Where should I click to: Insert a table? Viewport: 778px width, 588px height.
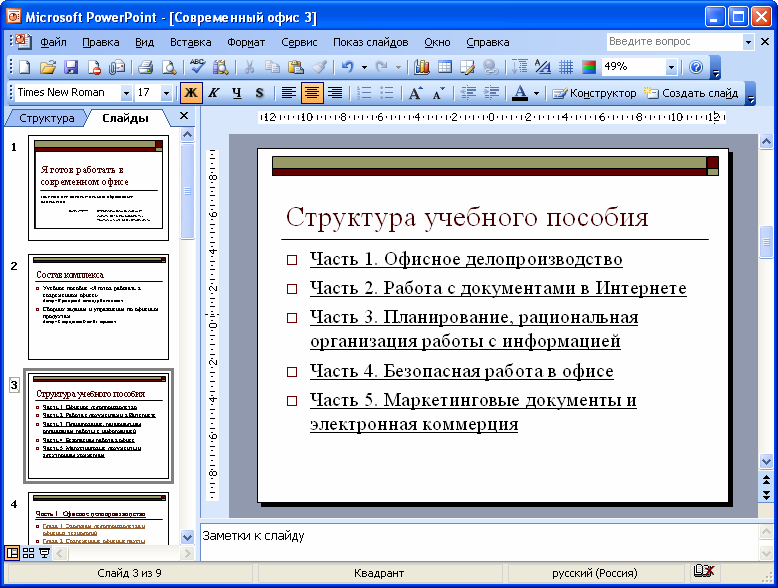point(445,67)
